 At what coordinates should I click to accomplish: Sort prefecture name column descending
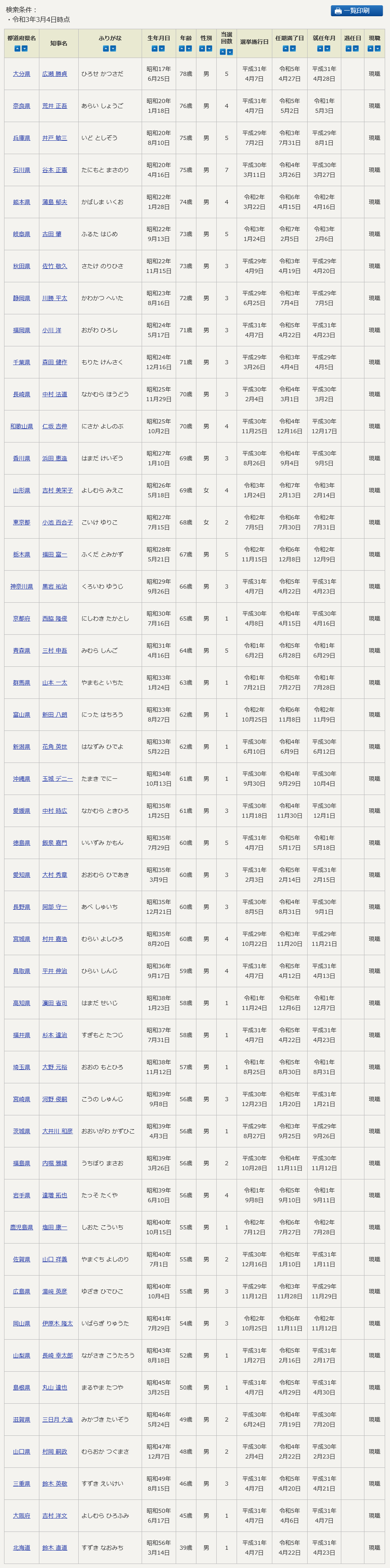(x=25, y=49)
